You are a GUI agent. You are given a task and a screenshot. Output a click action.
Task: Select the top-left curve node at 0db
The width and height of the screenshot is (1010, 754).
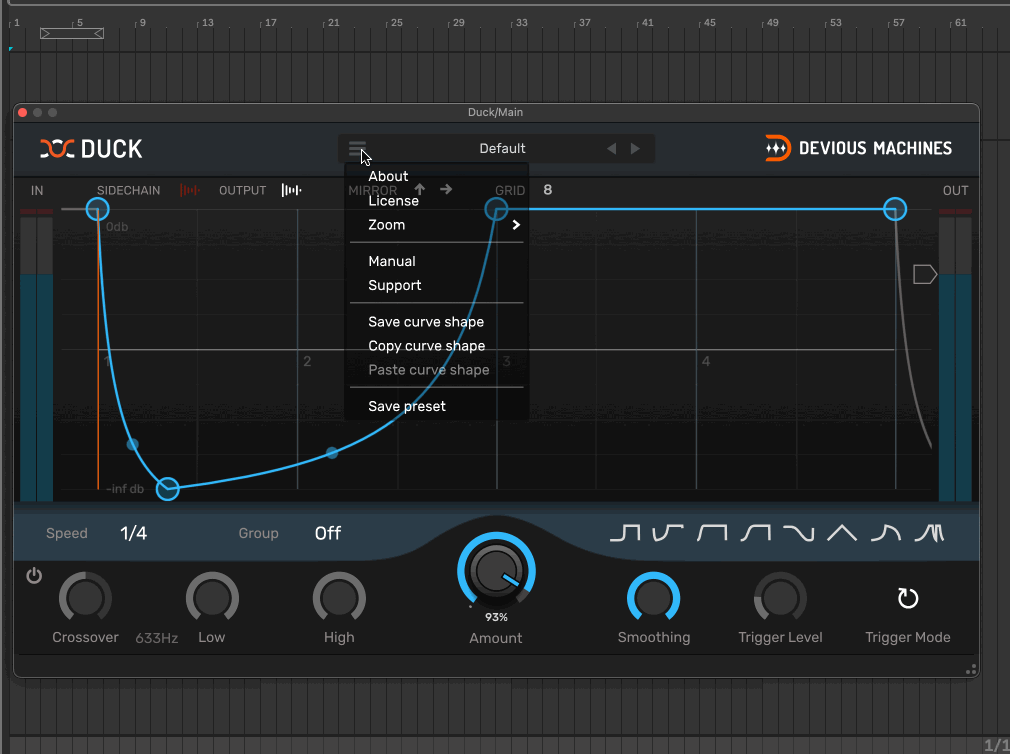(97, 209)
